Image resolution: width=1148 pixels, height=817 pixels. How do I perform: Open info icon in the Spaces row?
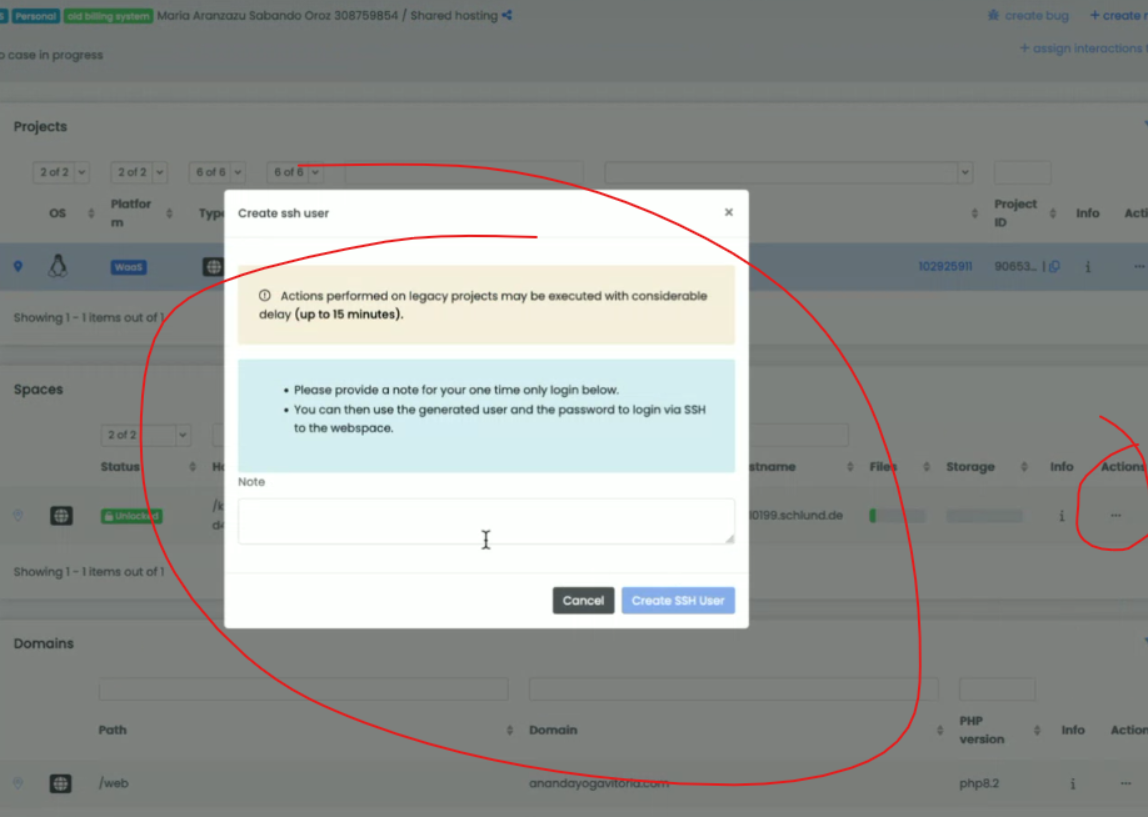[x=1062, y=516]
